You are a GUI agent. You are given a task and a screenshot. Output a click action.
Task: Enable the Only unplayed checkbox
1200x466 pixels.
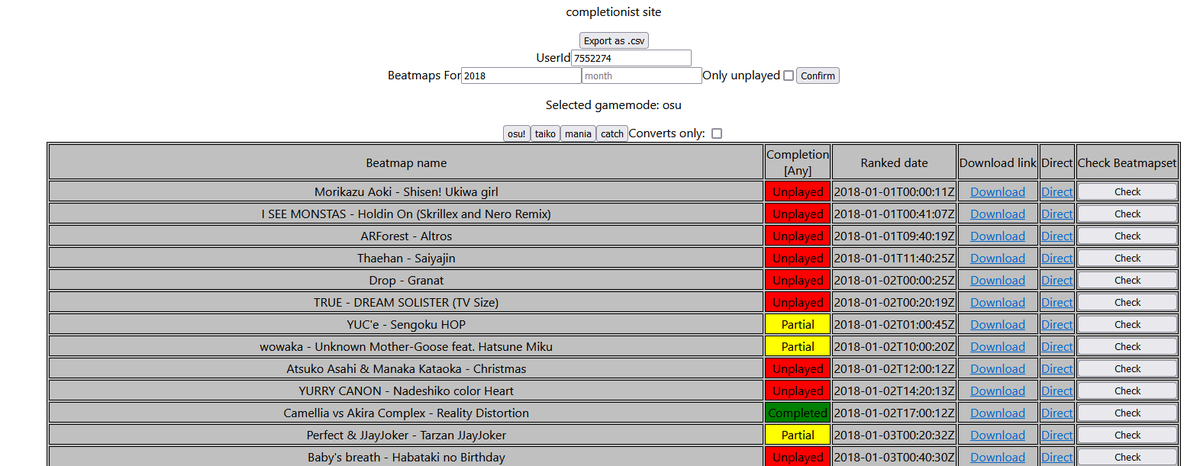(x=788, y=76)
